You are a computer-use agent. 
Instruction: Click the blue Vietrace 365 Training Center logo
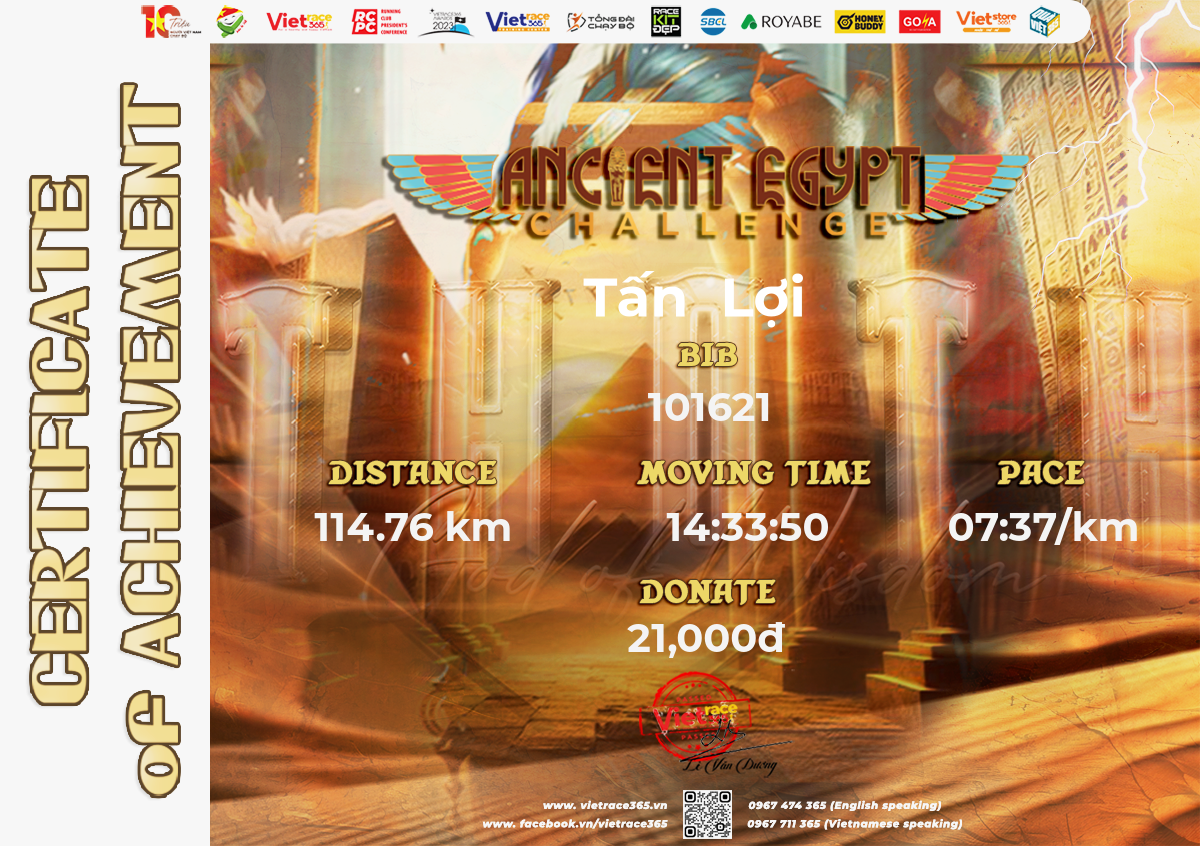click(x=518, y=21)
